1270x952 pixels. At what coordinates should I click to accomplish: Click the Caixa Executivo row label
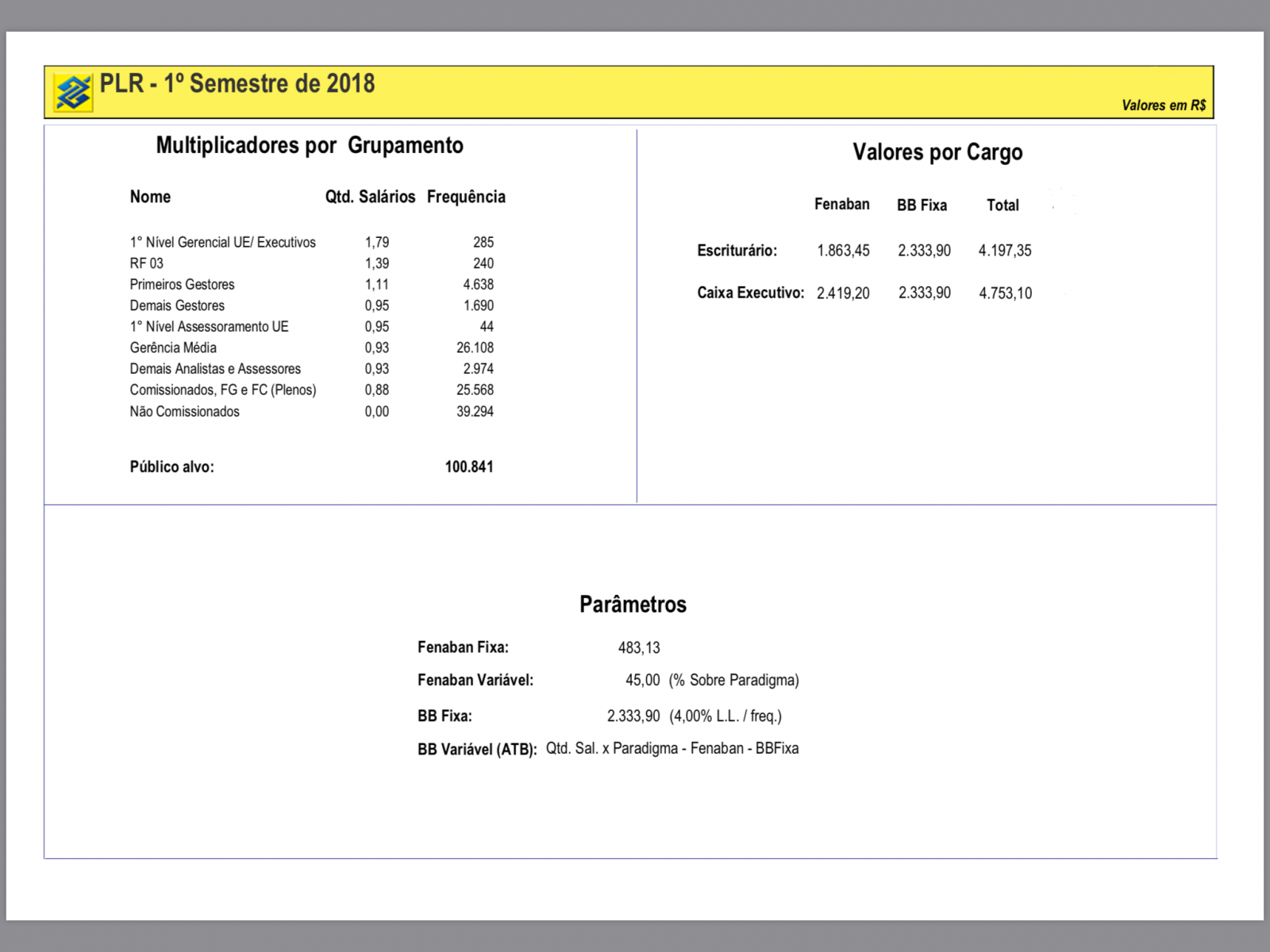click(x=750, y=293)
